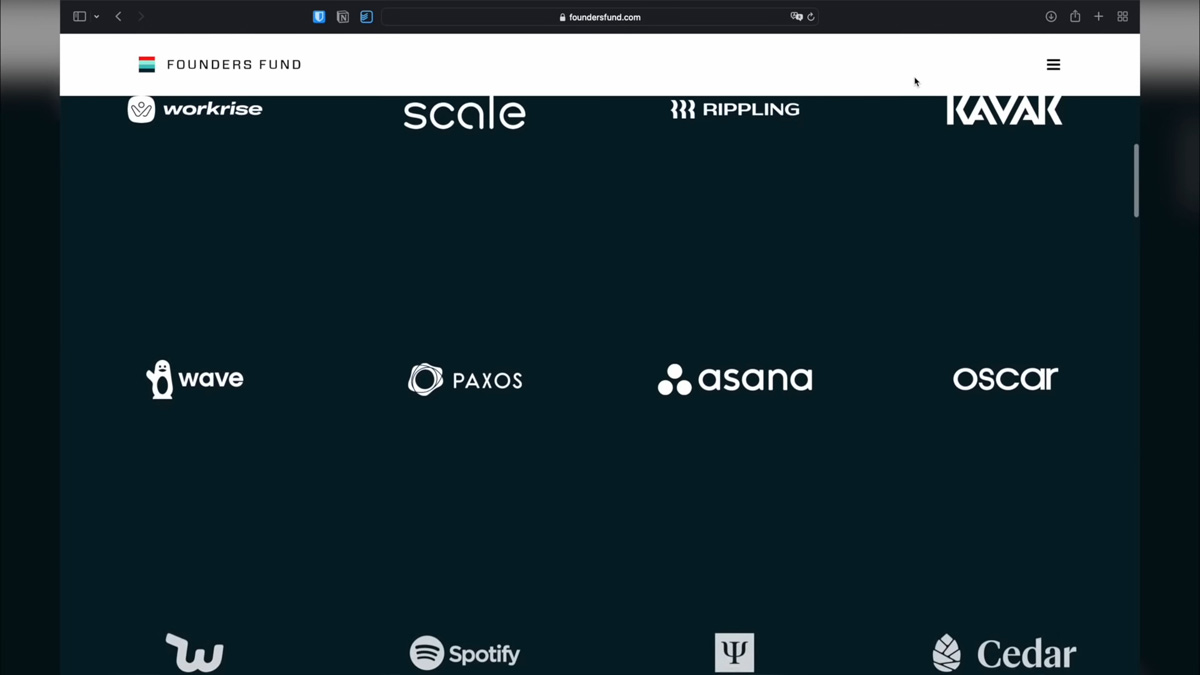Click the page vertical scrollbar thumb
This screenshot has height=675, width=1200.
coord(1135,180)
